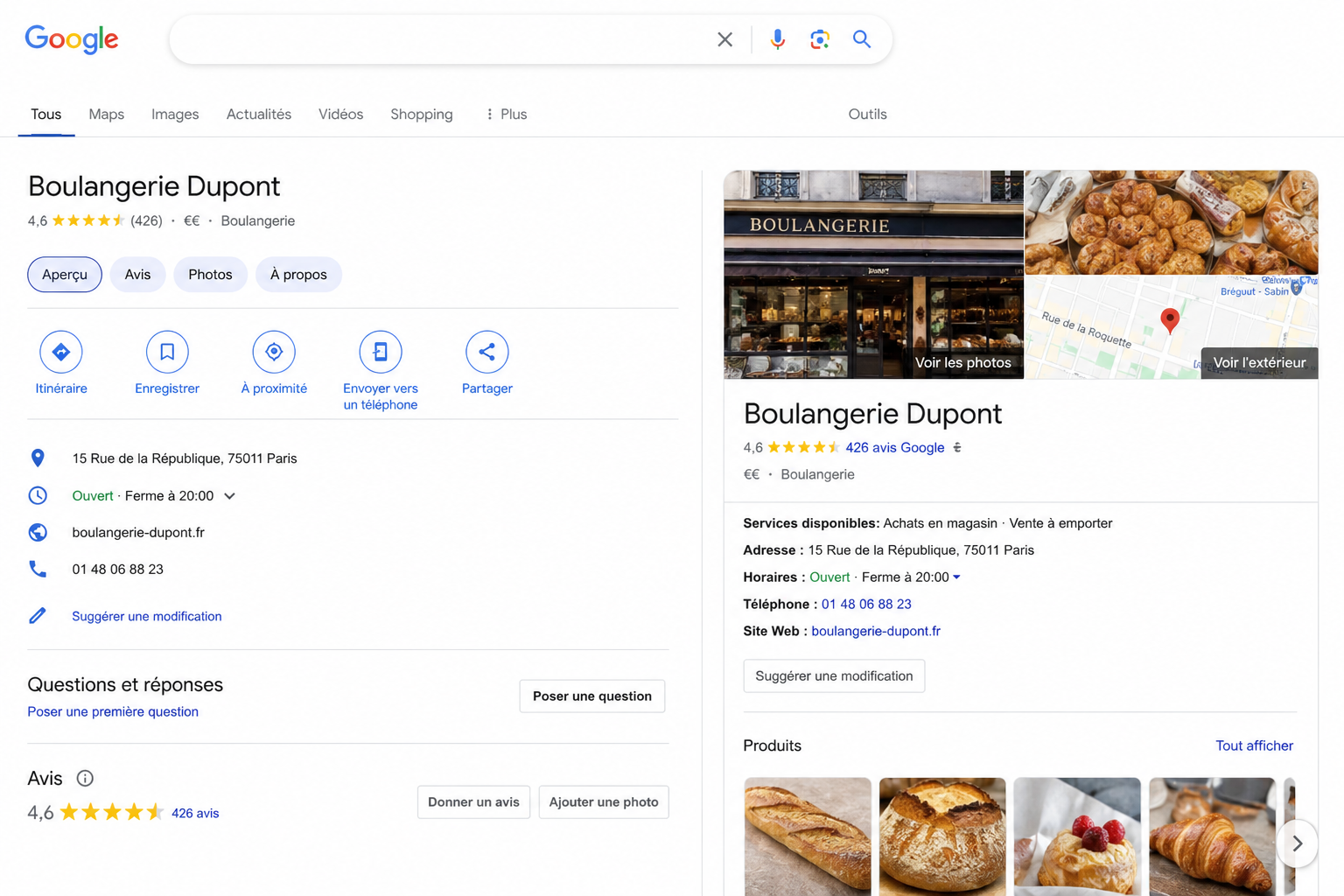Click the À proximité nearby icon
Screen dimensions: 1344x896
(274, 352)
